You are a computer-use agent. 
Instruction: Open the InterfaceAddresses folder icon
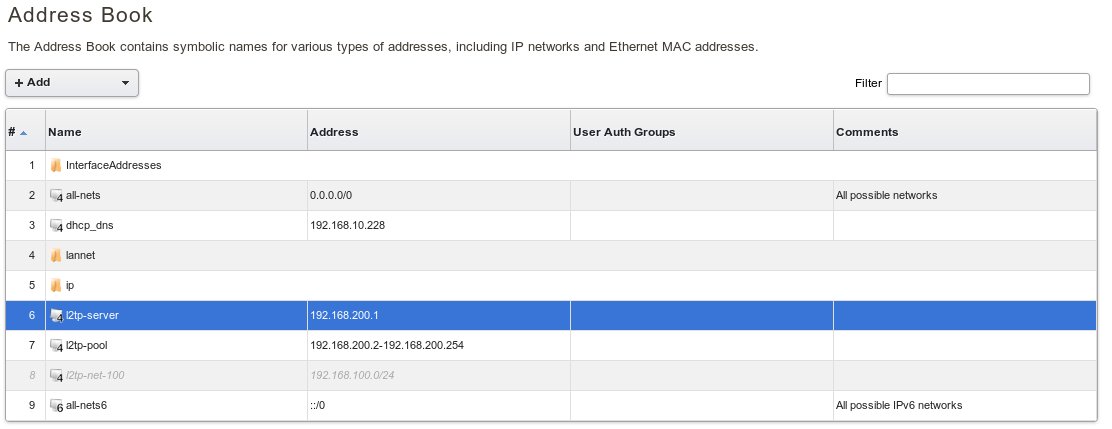point(56,165)
